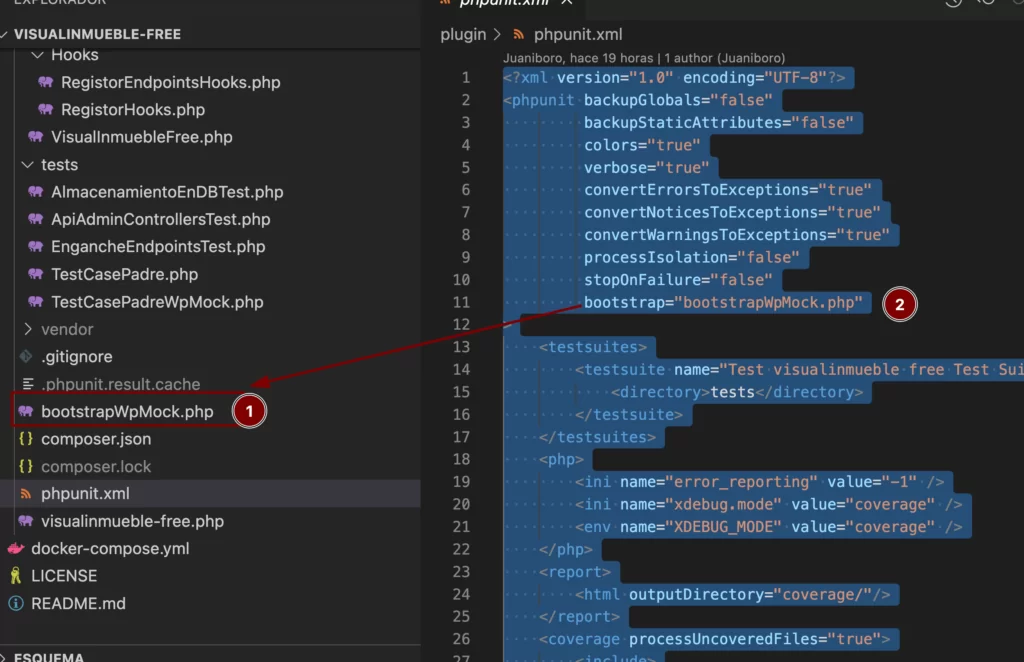Screen dimensions: 1024x662
Task: Click PHP icon next to visualinmueble-free.php
Action: coord(25,520)
